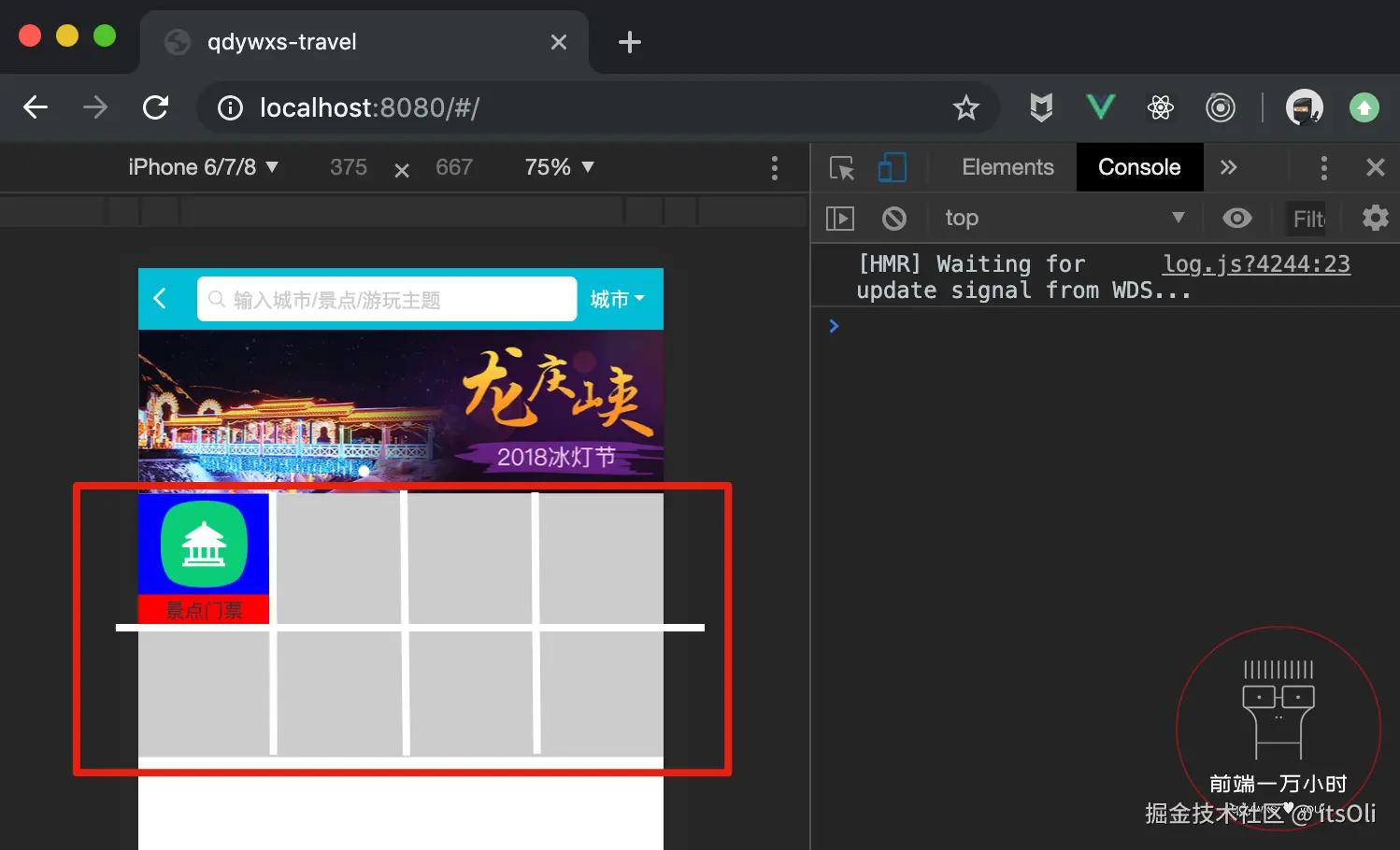1400x850 pixels.
Task: Open the iPhone 6/7/8 device dropdown
Action: 203,167
